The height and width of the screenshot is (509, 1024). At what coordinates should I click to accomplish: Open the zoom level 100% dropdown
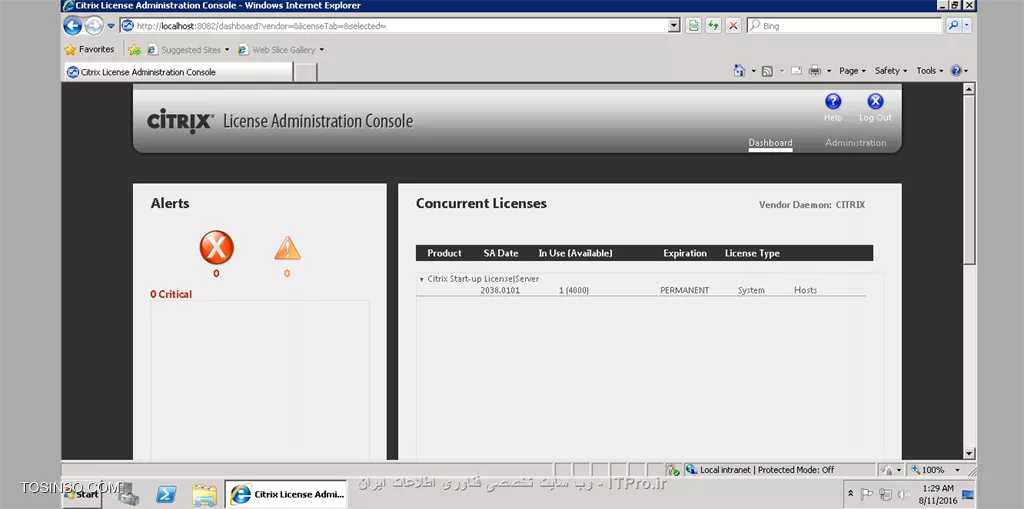click(957, 470)
